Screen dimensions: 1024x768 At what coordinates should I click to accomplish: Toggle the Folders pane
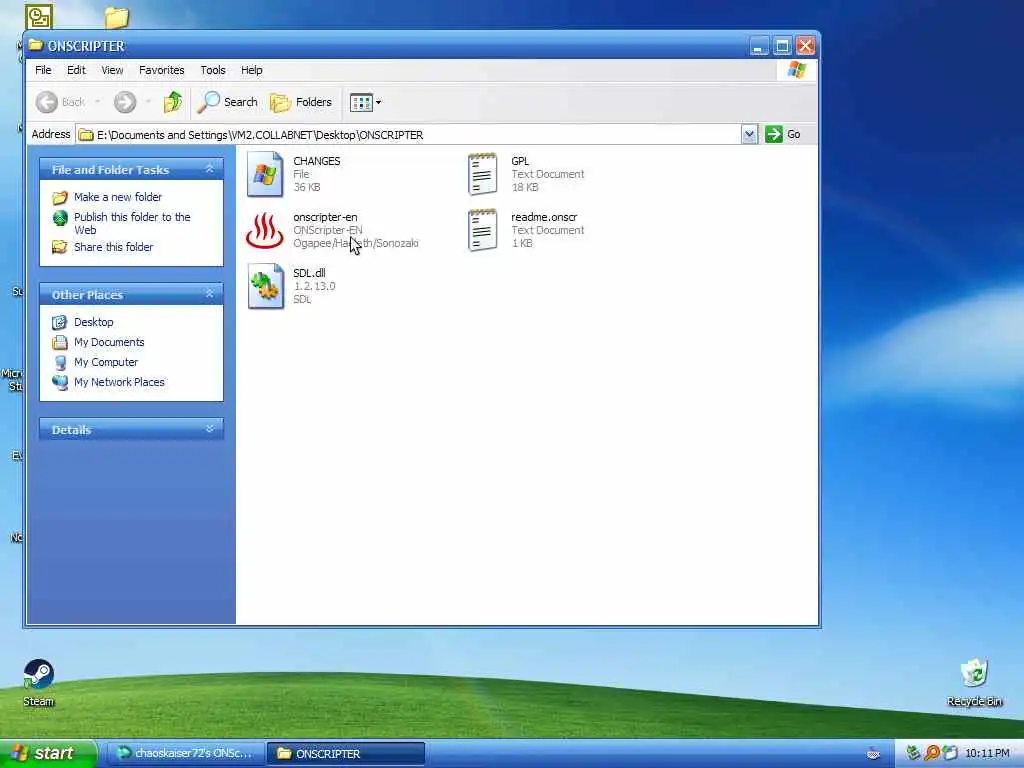click(x=301, y=102)
